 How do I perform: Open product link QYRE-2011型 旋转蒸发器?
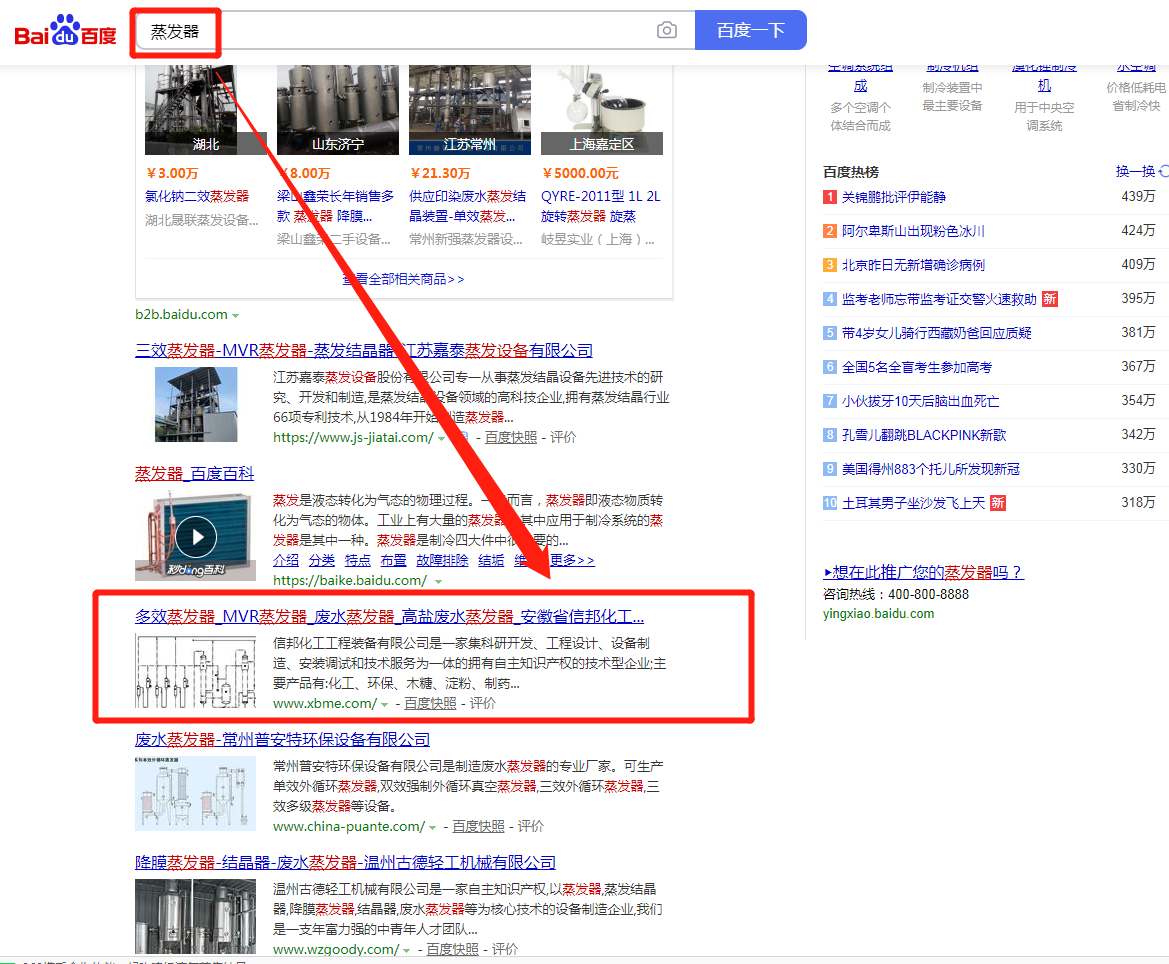coord(601,207)
